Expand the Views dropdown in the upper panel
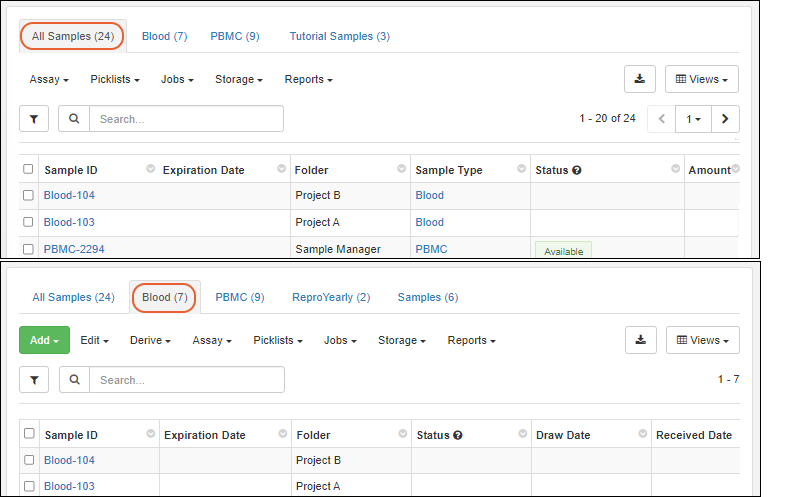Screen dimensions: 800x497 (702, 79)
